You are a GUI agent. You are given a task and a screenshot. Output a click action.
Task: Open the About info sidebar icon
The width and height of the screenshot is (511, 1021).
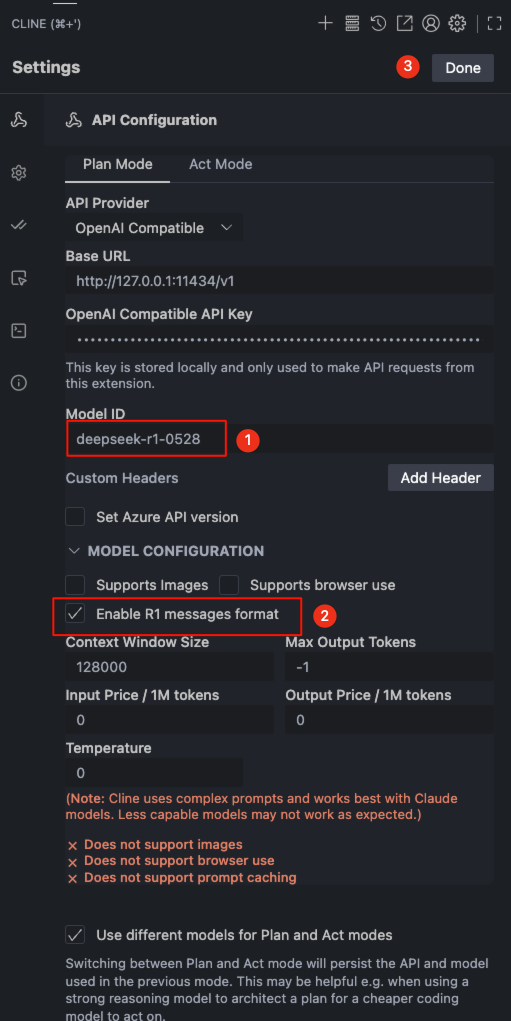pyautogui.click(x=19, y=383)
